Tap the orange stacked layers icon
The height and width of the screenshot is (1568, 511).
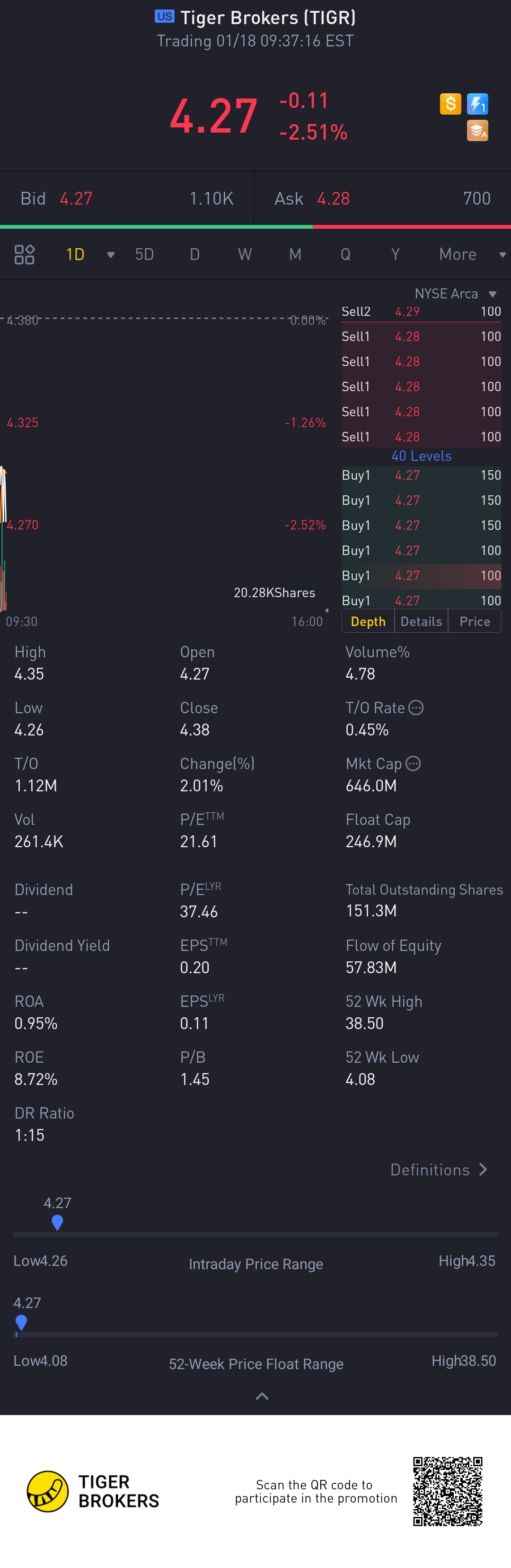(477, 130)
